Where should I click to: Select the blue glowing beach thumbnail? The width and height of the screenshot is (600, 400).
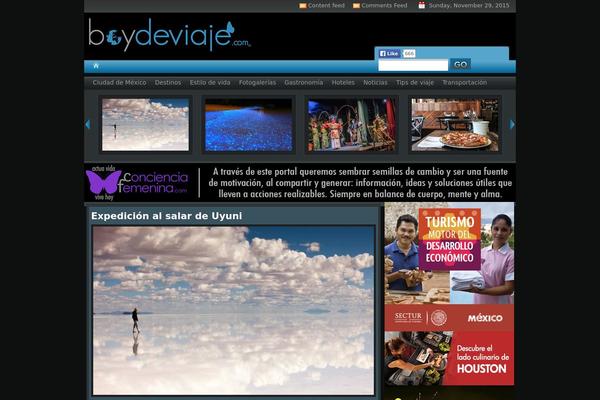pyautogui.click(x=248, y=125)
